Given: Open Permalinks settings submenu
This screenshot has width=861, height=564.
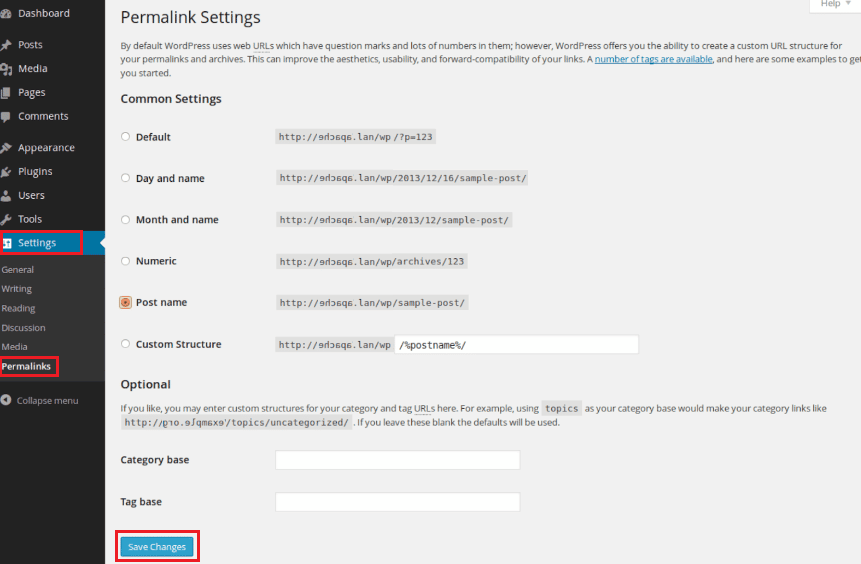Looking at the screenshot, I should [26, 366].
